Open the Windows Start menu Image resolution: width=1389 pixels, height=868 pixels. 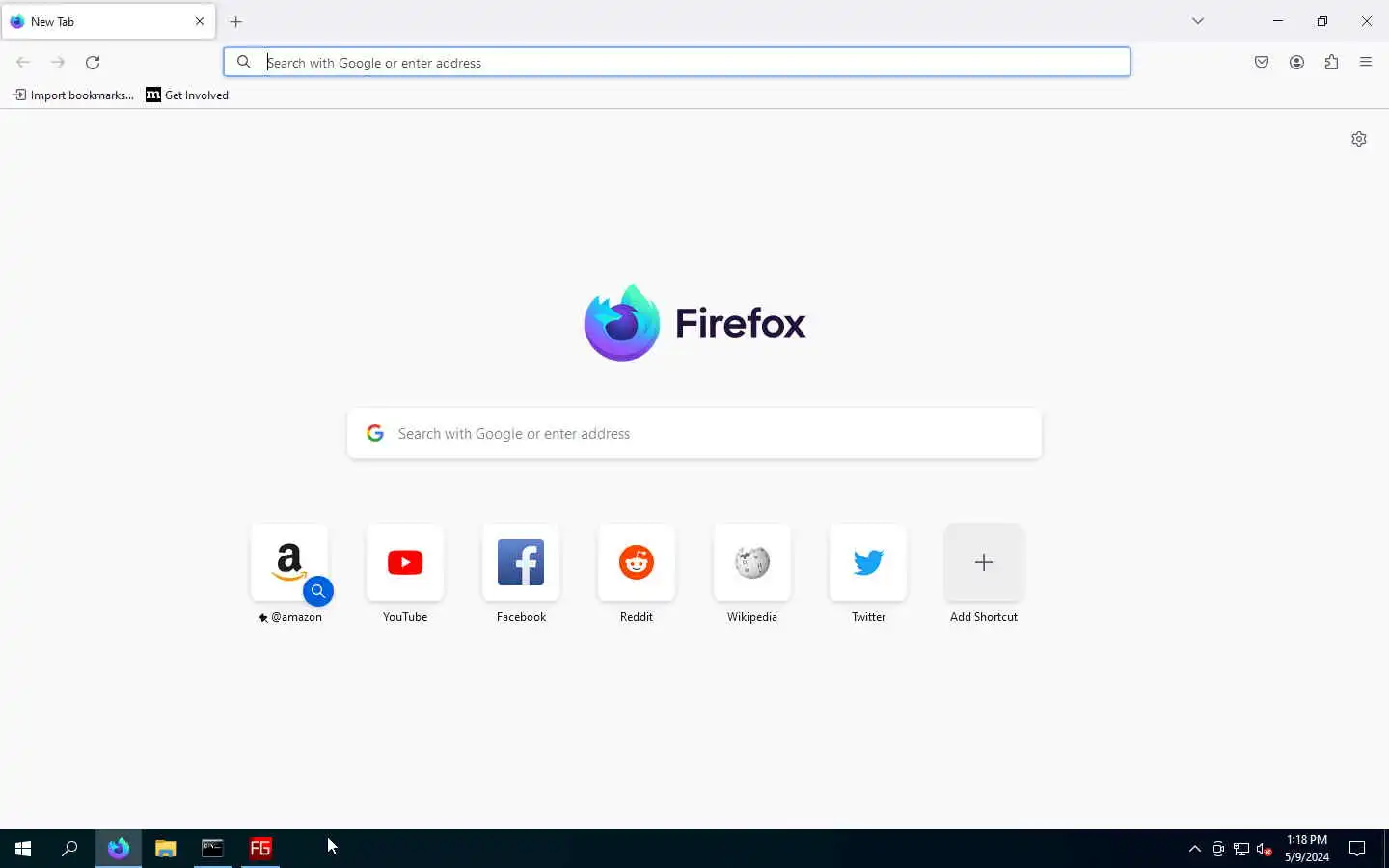coord(23,849)
